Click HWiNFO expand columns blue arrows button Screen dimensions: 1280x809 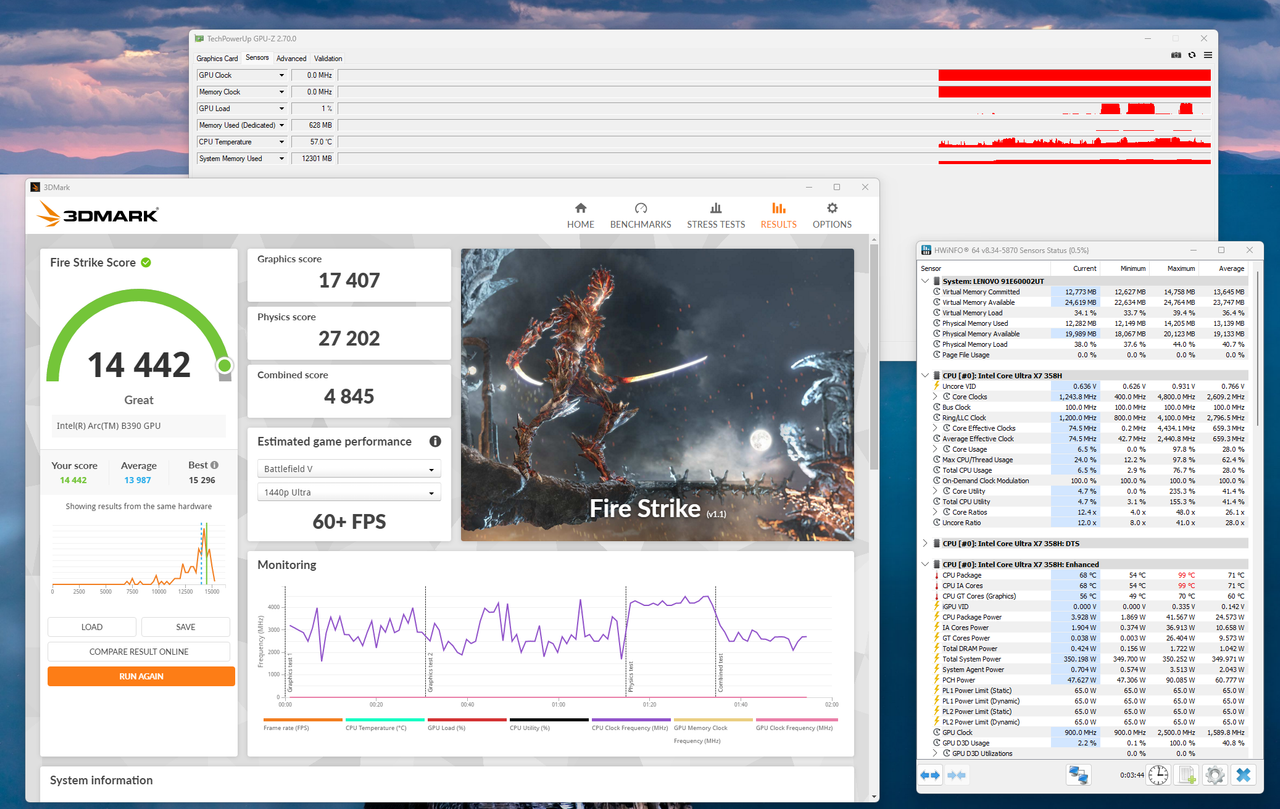(930, 775)
